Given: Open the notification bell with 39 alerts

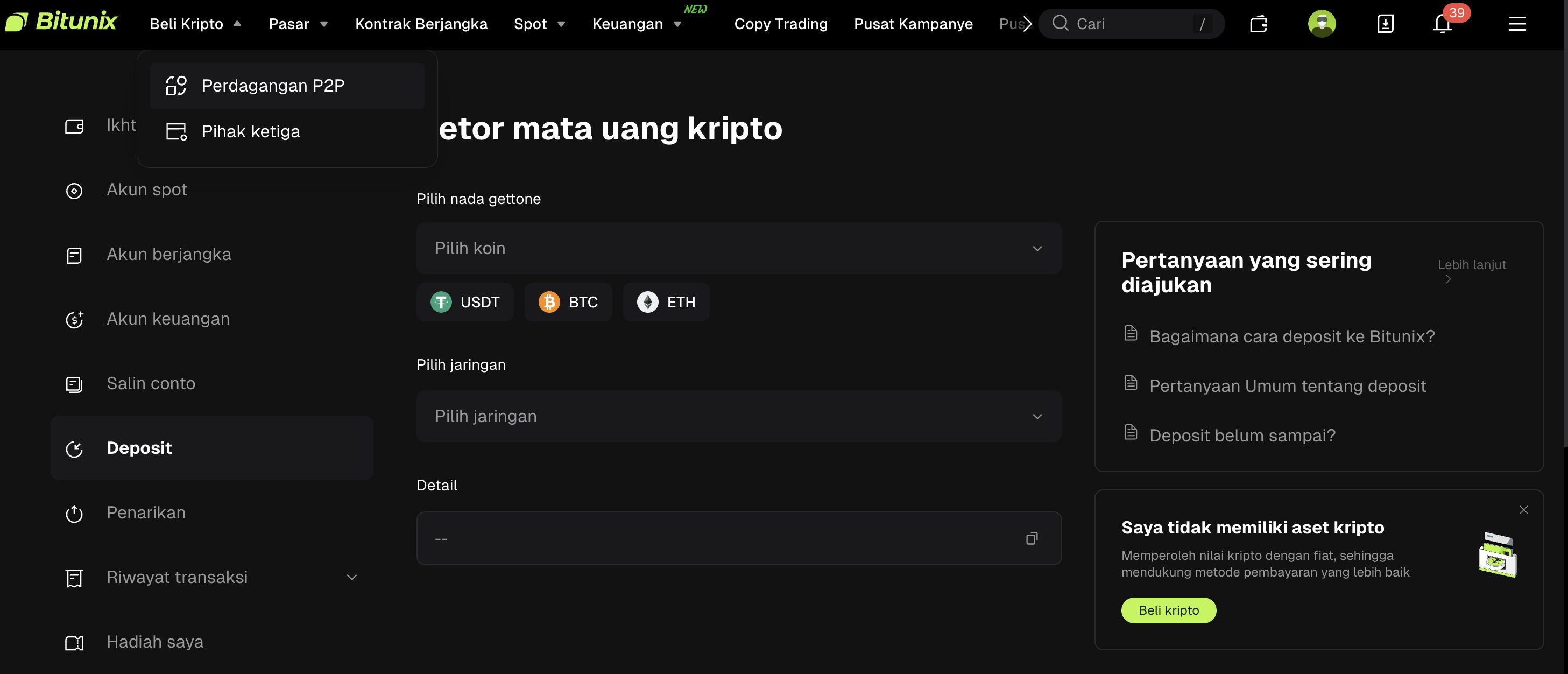Looking at the screenshot, I should tap(1442, 24).
